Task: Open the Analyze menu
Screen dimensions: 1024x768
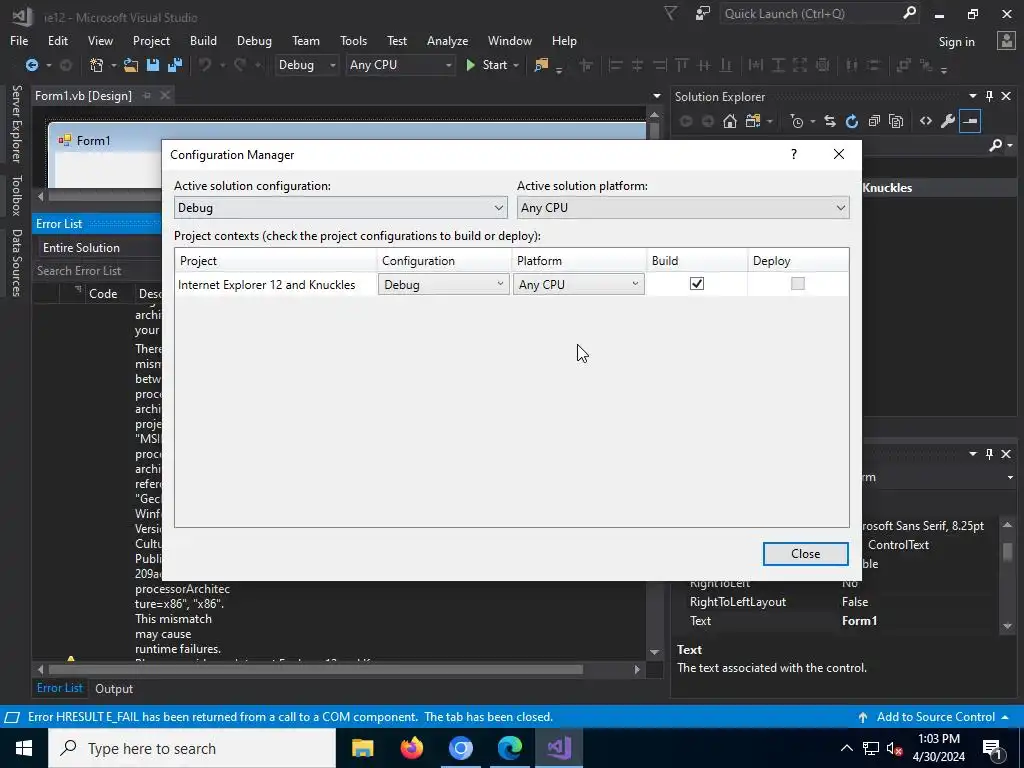Action: click(x=447, y=40)
